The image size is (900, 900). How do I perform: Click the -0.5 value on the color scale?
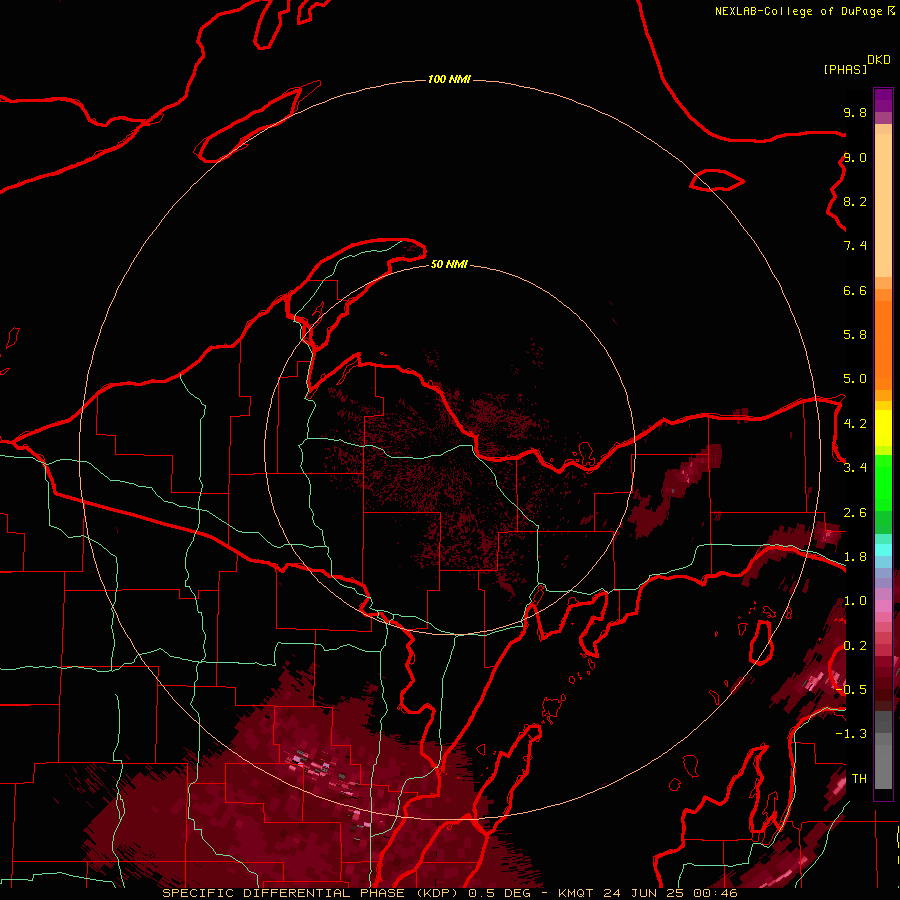[x=851, y=689]
